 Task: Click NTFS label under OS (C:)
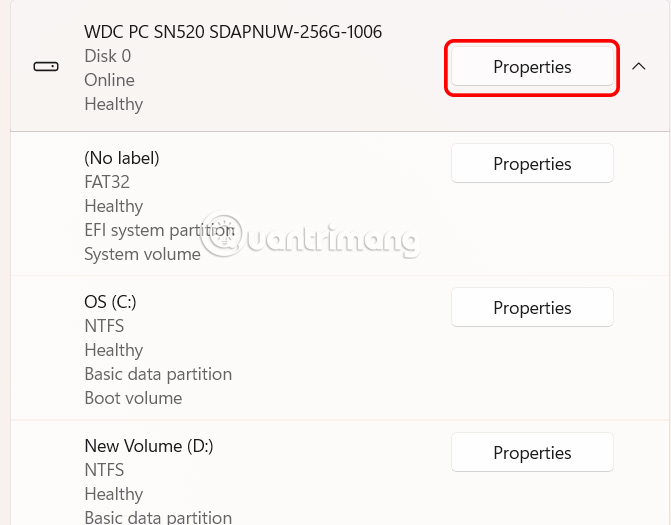point(104,326)
